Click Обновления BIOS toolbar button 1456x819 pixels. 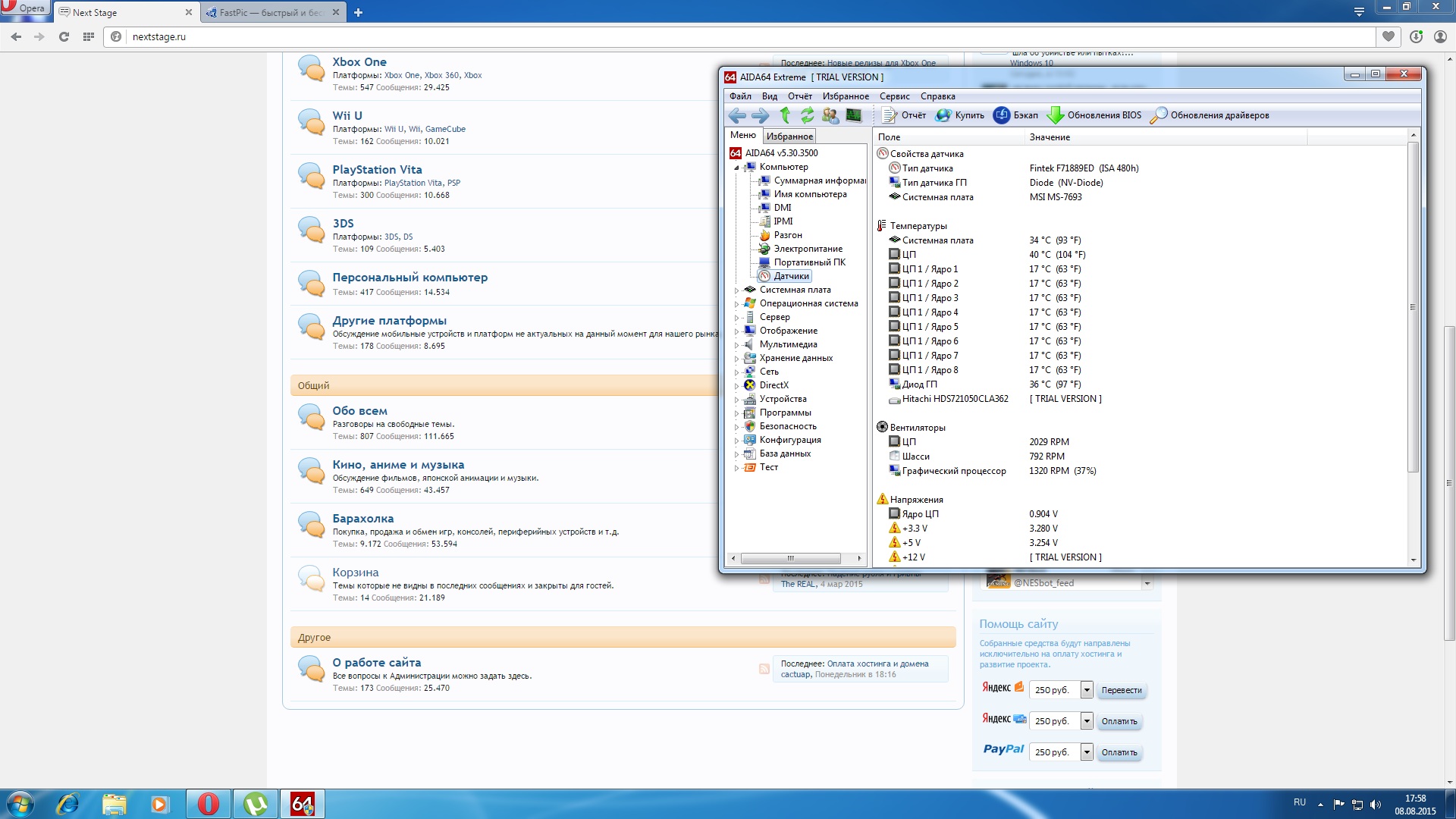1094,115
